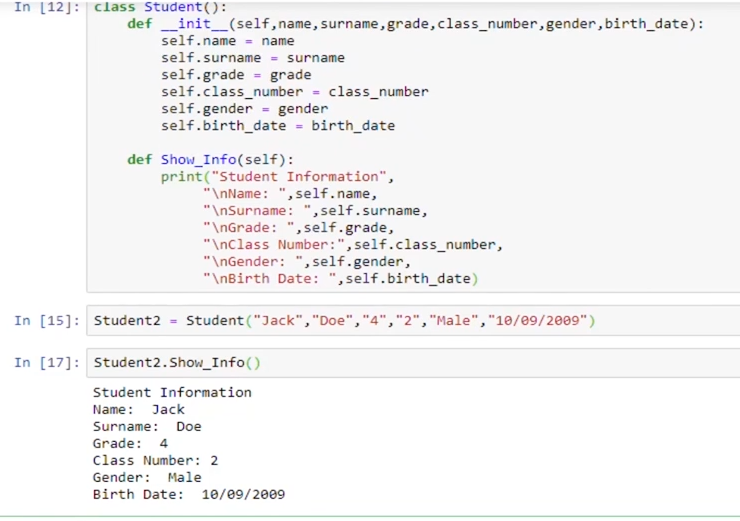Click the self.gender = gender line

point(244,109)
